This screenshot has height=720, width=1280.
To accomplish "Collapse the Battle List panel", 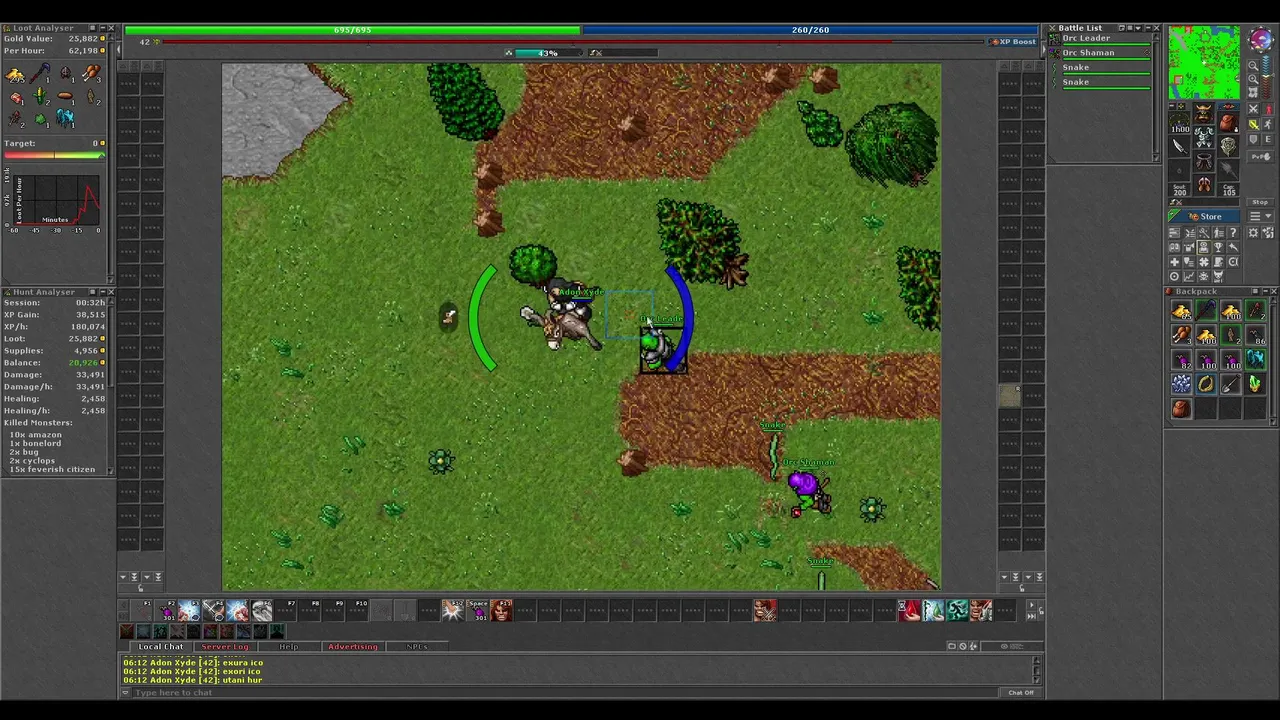I will [1148, 28].
